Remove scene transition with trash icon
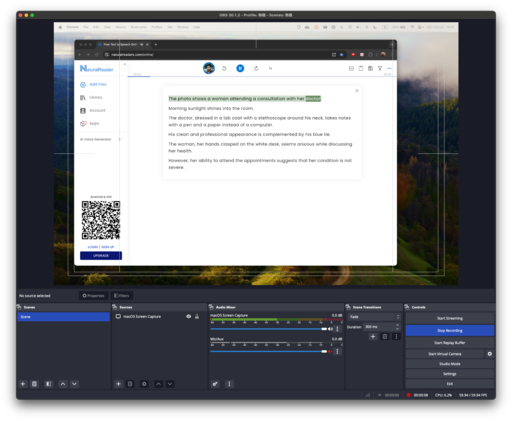Viewport: 512px width, 421px height. tap(385, 336)
